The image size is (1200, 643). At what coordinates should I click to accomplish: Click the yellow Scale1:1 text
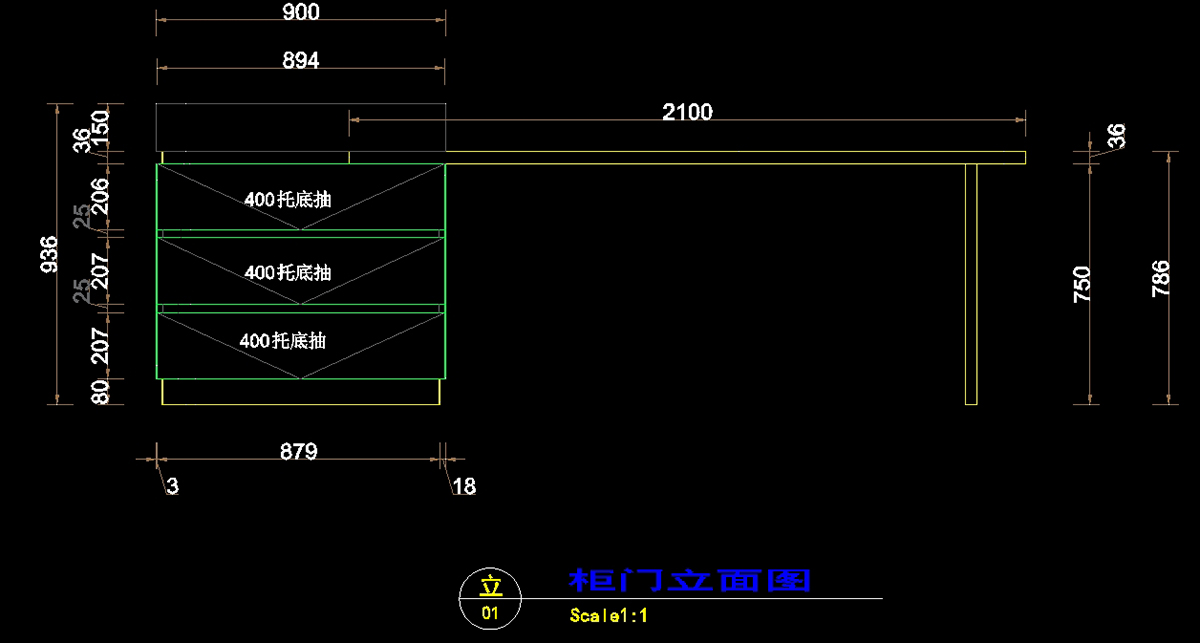coord(609,615)
